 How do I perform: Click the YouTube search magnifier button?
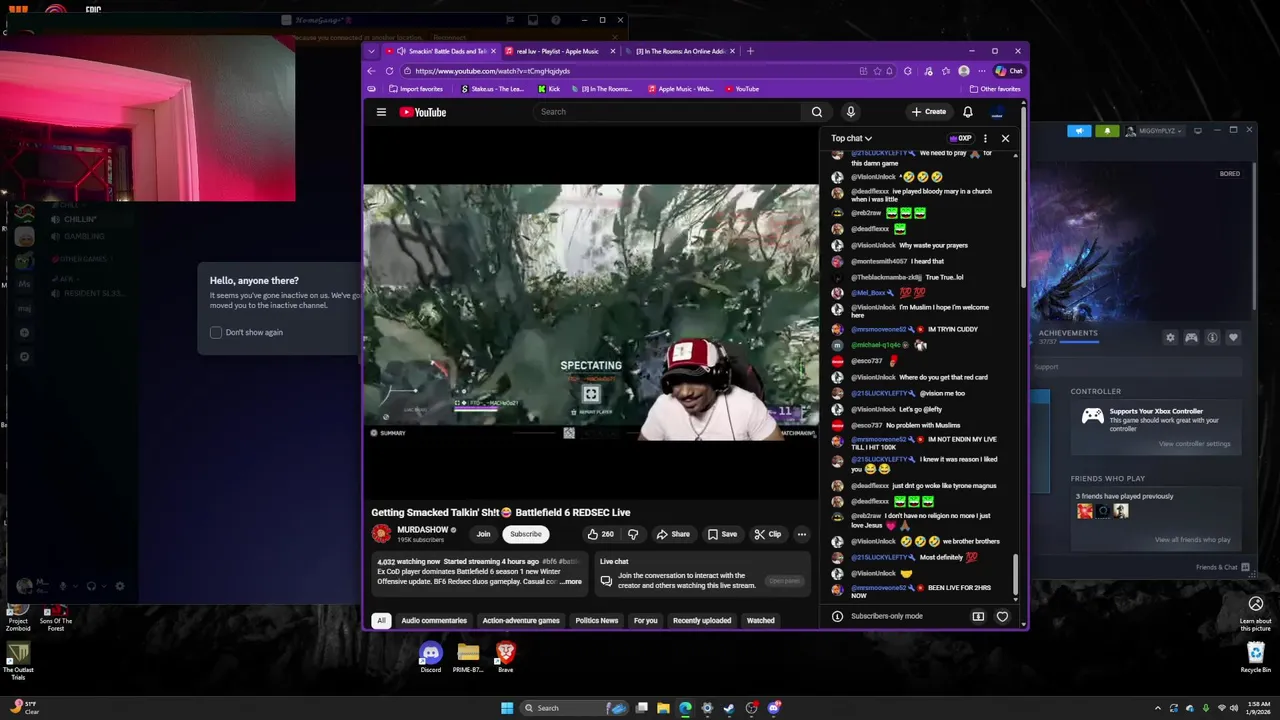click(817, 112)
